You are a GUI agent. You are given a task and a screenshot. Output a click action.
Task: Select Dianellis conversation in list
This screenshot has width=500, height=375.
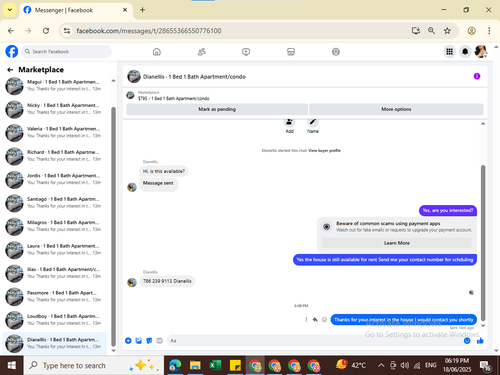55,343
